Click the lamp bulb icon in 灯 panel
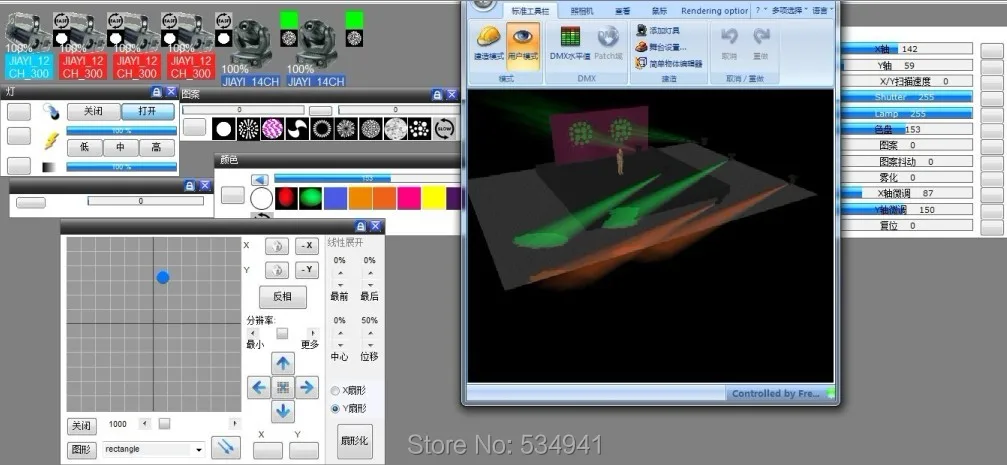This screenshot has height=465, width=1007. tap(50, 112)
